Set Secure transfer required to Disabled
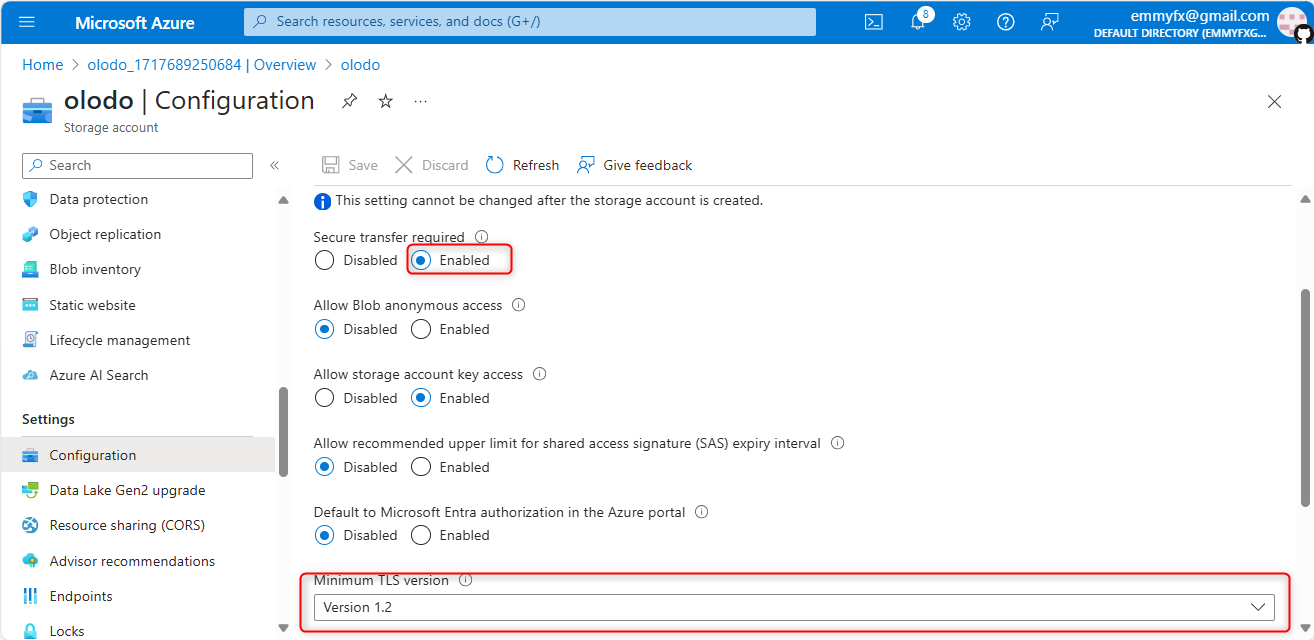1314x640 pixels. pos(324,260)
